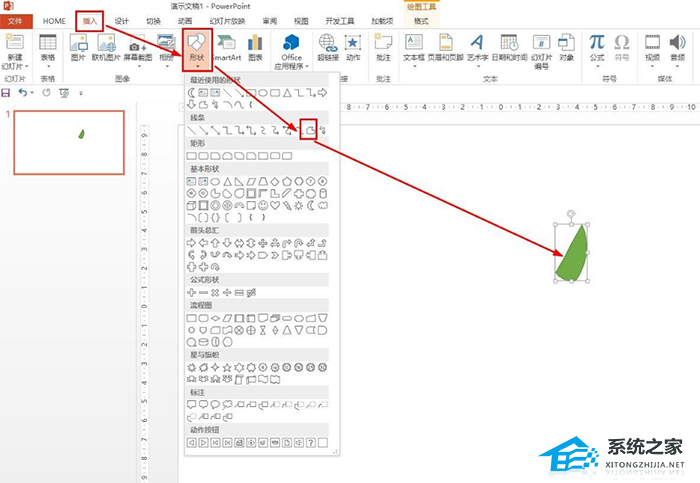Switch to the 视图 (View) tab
Viewport: 700px width, 483px height.
[301, 21]
